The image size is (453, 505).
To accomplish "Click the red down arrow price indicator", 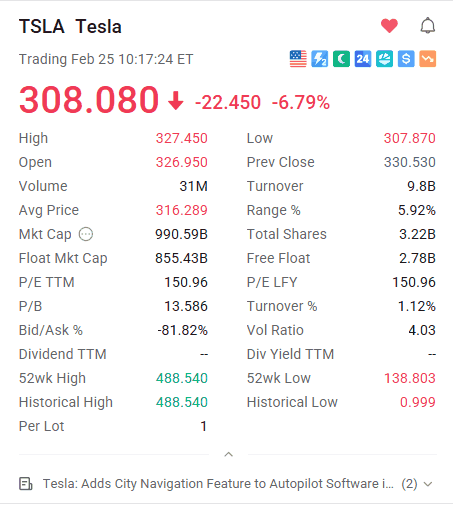I will pyautogui.click(x=176, y=101).
